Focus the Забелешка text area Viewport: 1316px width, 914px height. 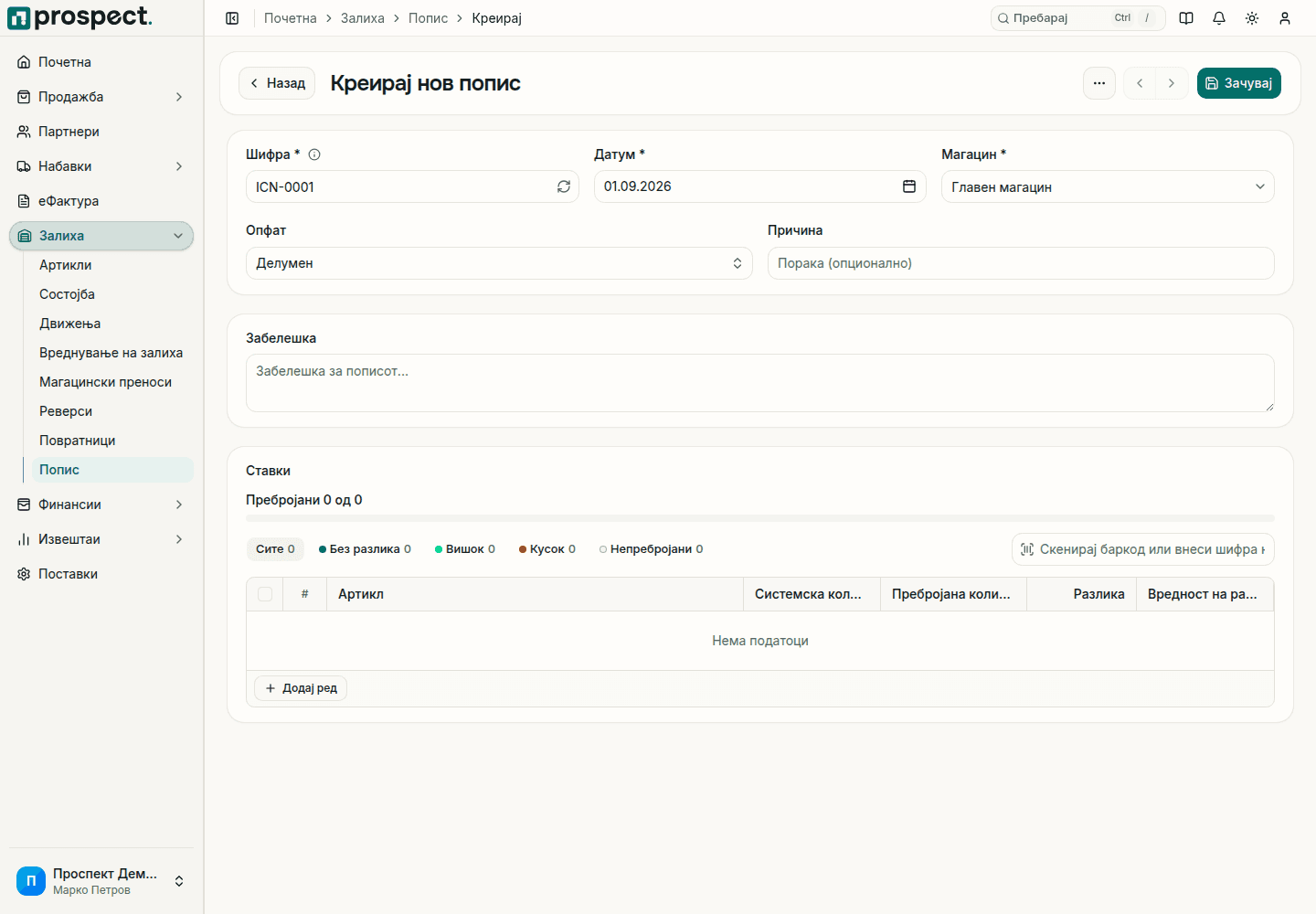coord(760,383)
